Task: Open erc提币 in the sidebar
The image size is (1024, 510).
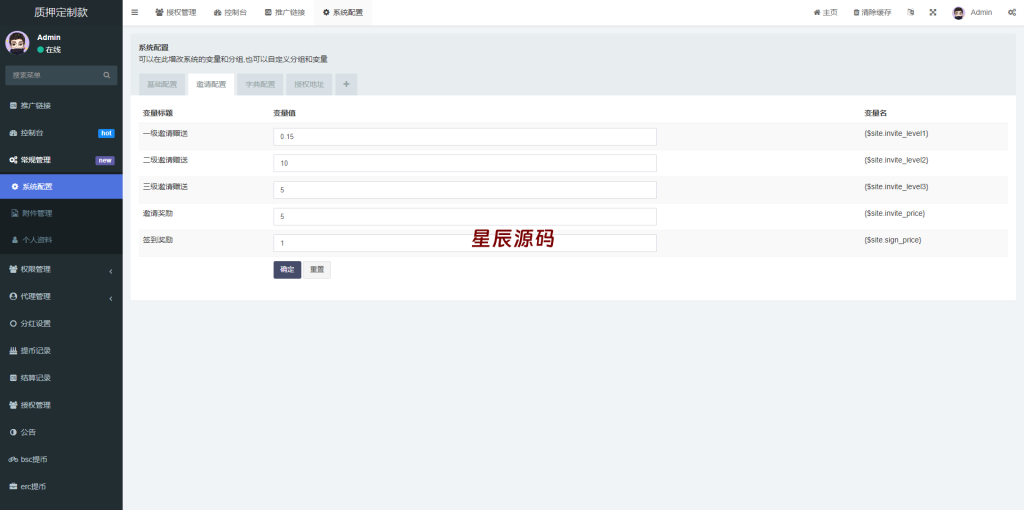Action: [x=61, y=486]
